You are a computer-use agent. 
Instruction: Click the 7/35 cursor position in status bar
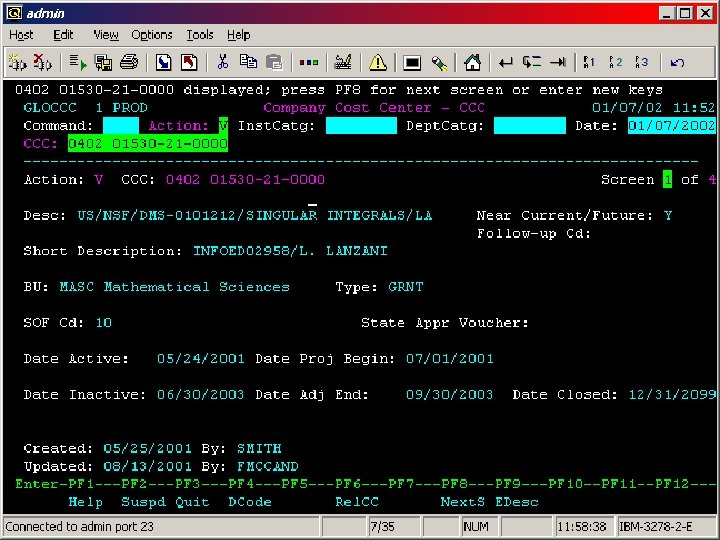tap(382, 527)
